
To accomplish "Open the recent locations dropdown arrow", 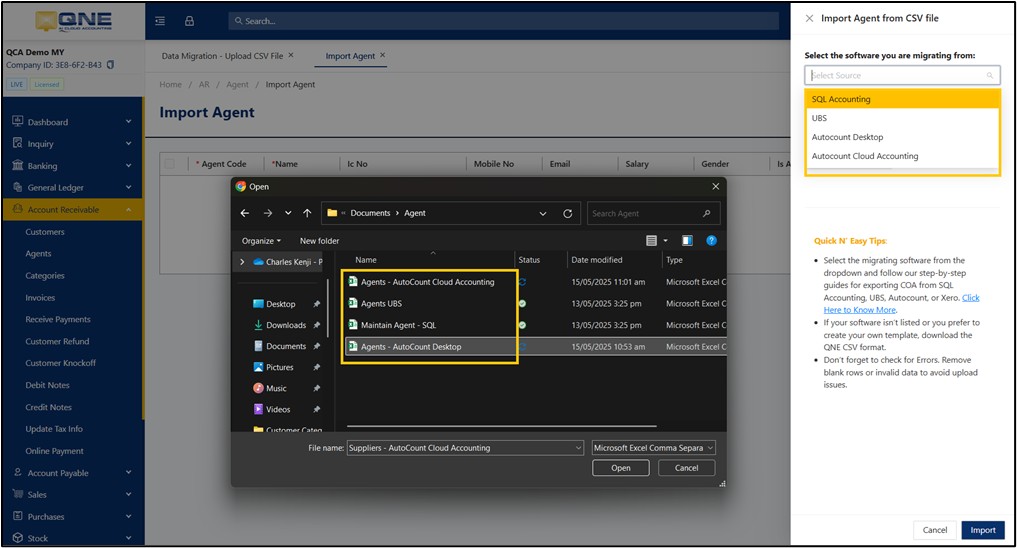I will [288, 213].
